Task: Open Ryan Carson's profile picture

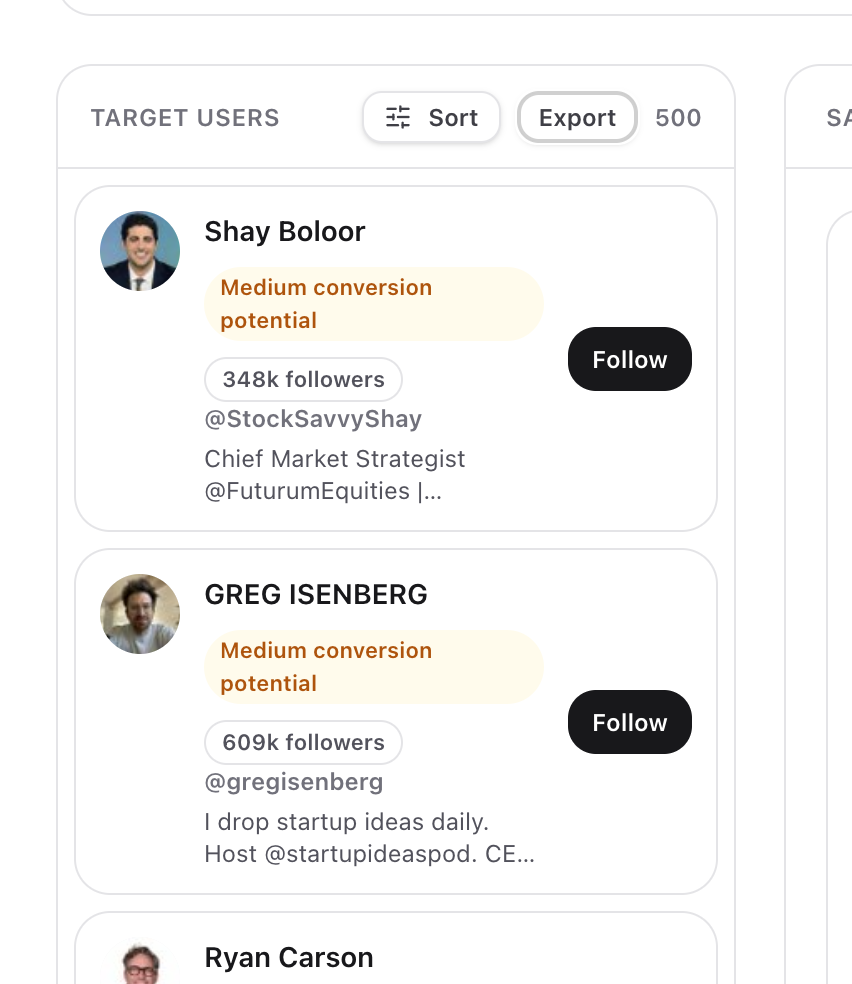Action: pyautogui.click(x=140, y=967)
